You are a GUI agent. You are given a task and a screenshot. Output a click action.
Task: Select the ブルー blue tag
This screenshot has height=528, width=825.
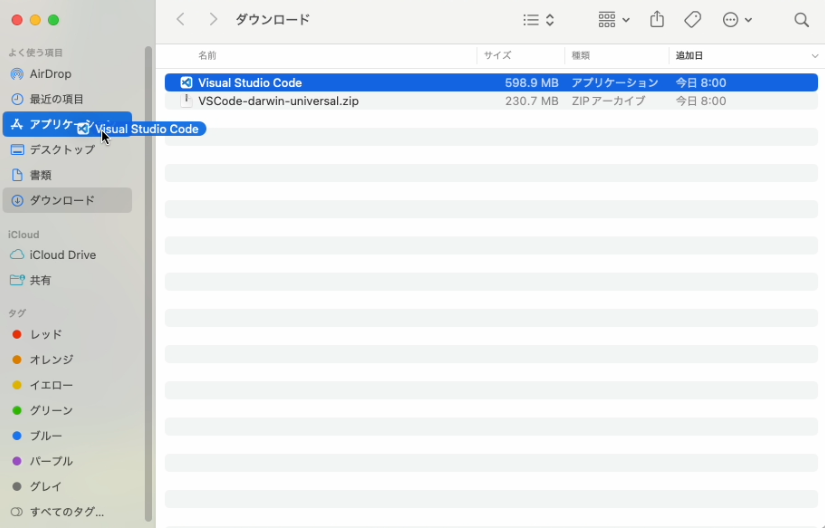67,435
